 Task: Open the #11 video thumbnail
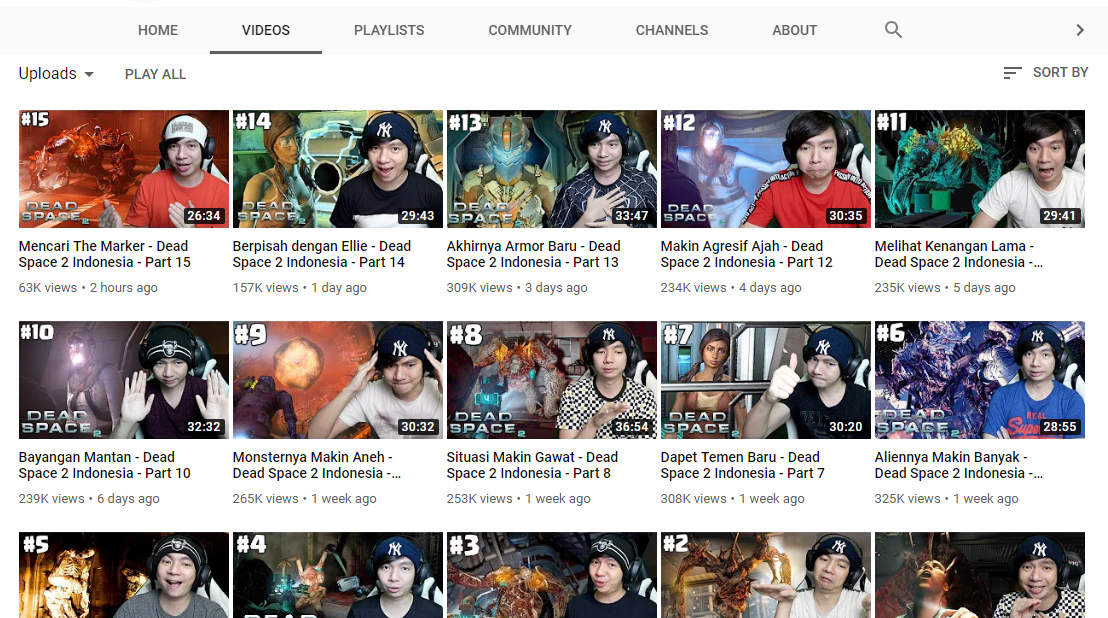(980, 169)
